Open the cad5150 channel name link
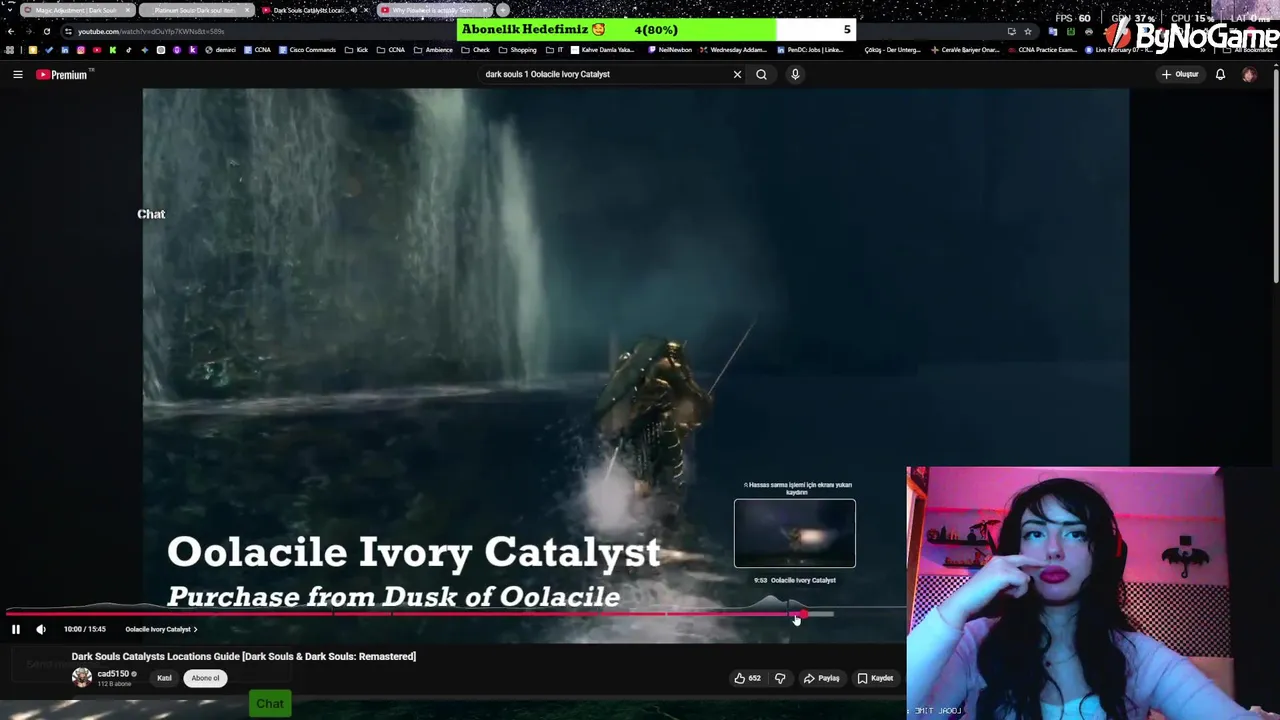Viewport: 1280px width, 720px height. (x=113, y=674)
